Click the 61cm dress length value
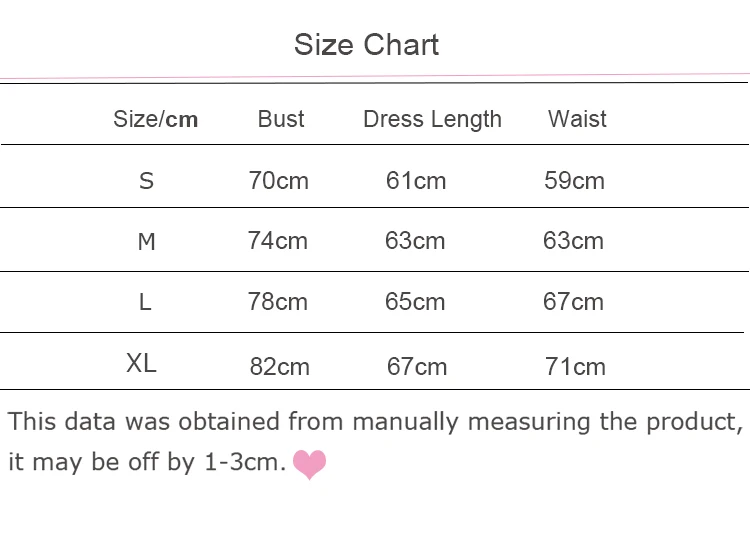 tap(416, 181)
